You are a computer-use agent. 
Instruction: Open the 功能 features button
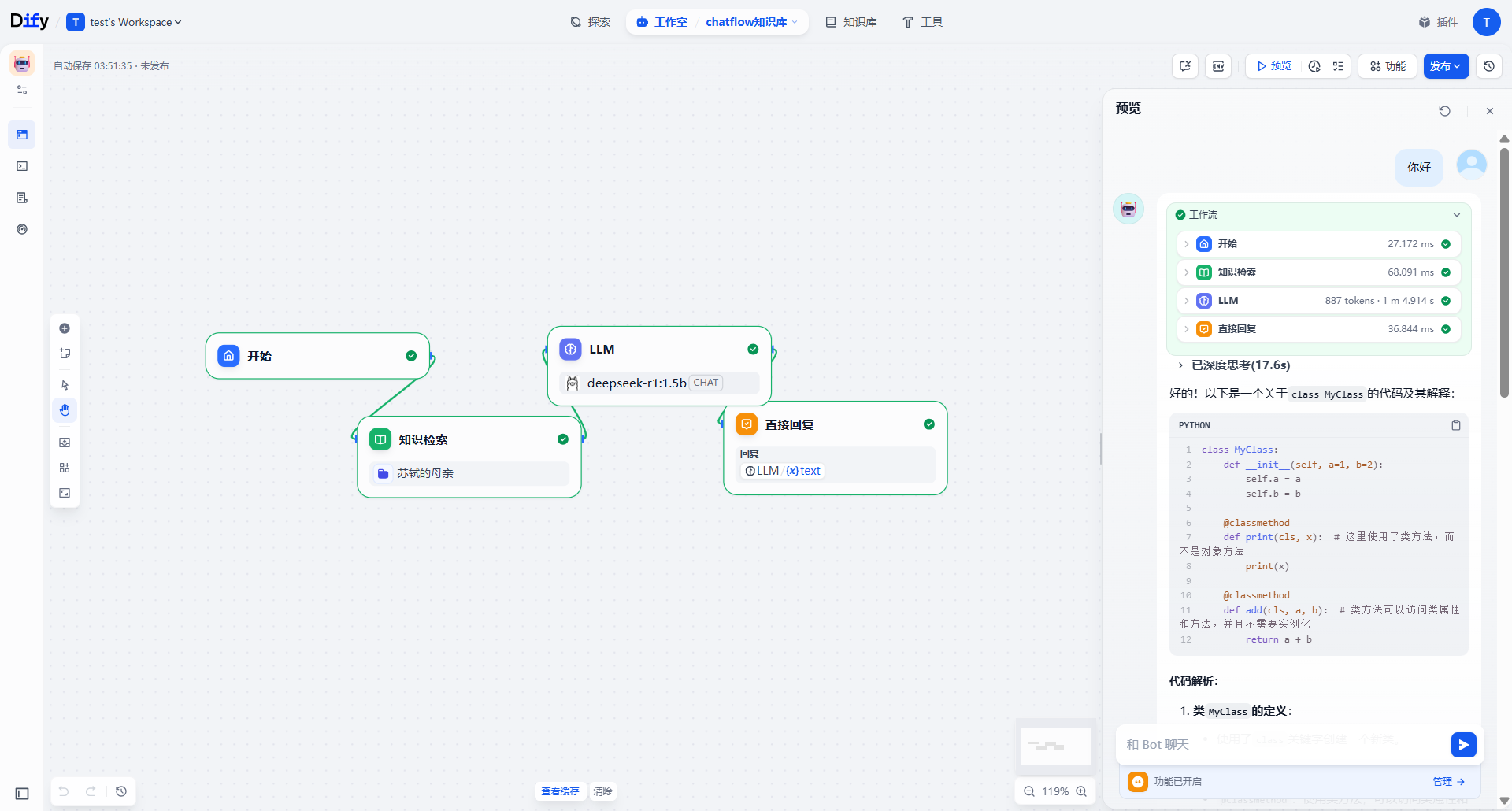(1388, 66)
